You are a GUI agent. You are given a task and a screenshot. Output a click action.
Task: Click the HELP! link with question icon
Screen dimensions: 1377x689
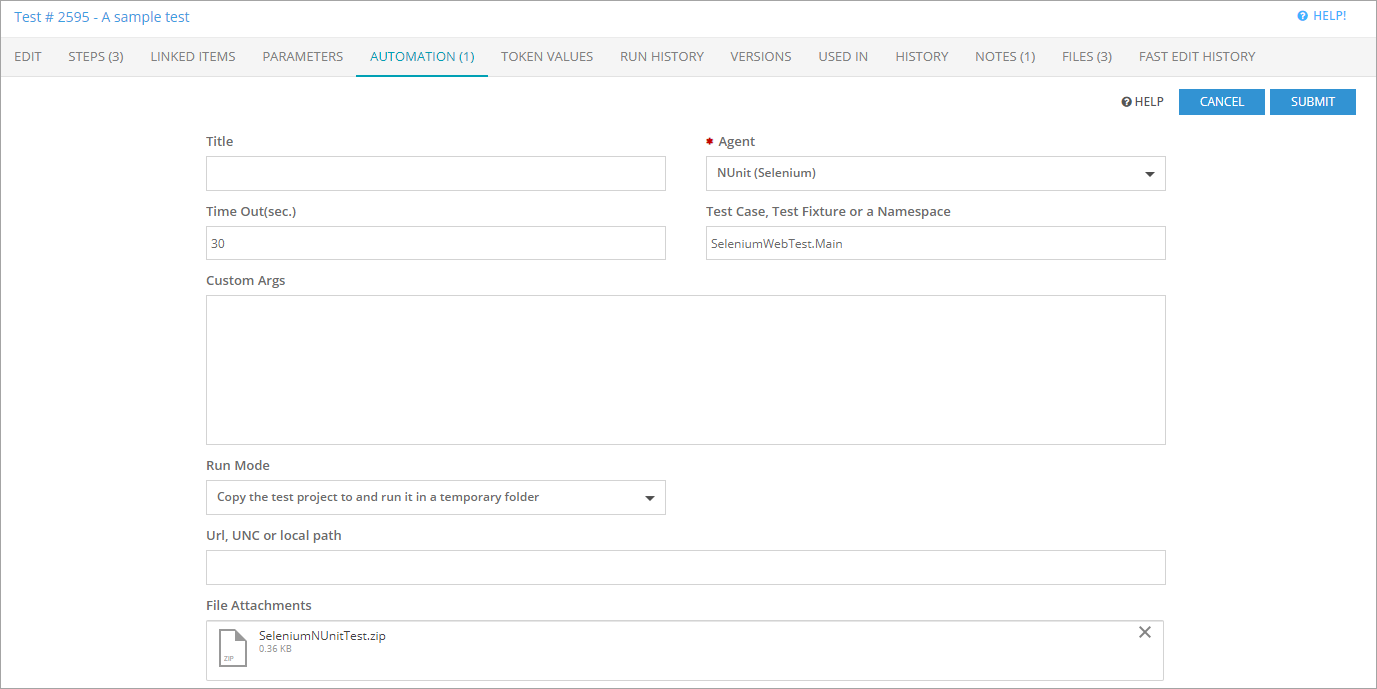[x=1321, y=16]
